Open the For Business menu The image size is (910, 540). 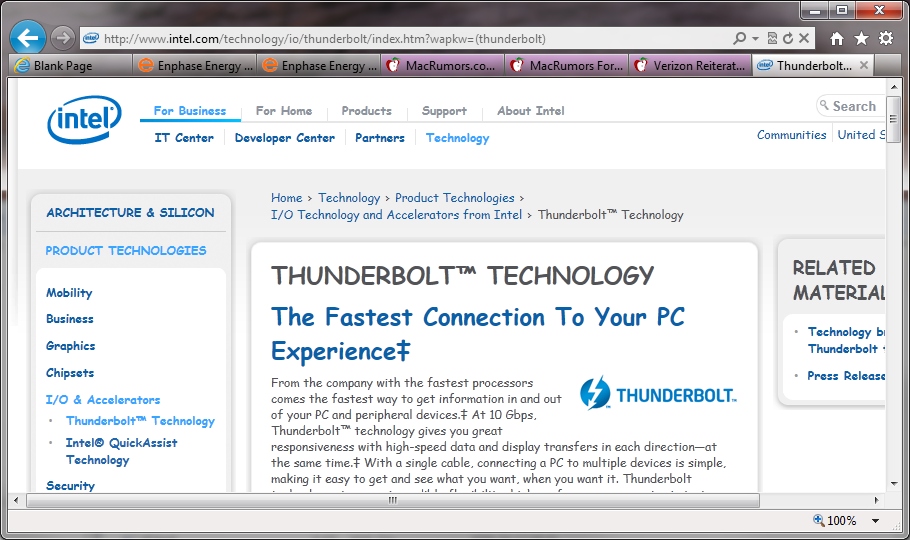(190, 110)
